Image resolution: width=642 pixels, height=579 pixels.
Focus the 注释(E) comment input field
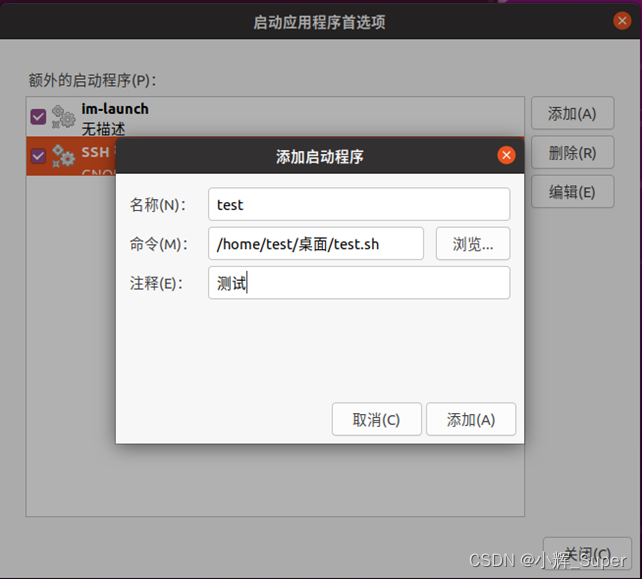click(x=359, y=283)
